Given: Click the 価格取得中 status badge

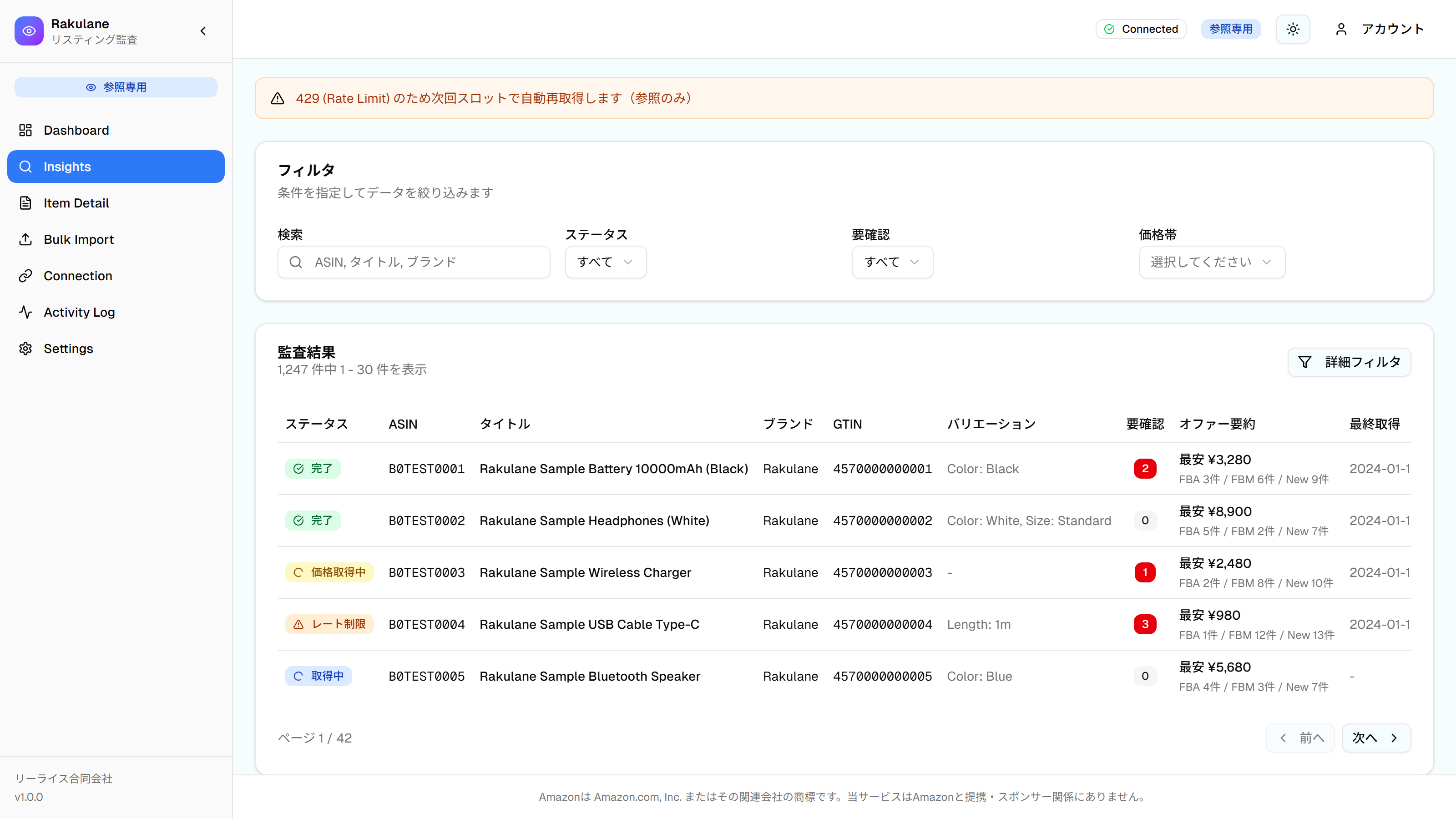Looking at the screenshot, I should [329, 572].
